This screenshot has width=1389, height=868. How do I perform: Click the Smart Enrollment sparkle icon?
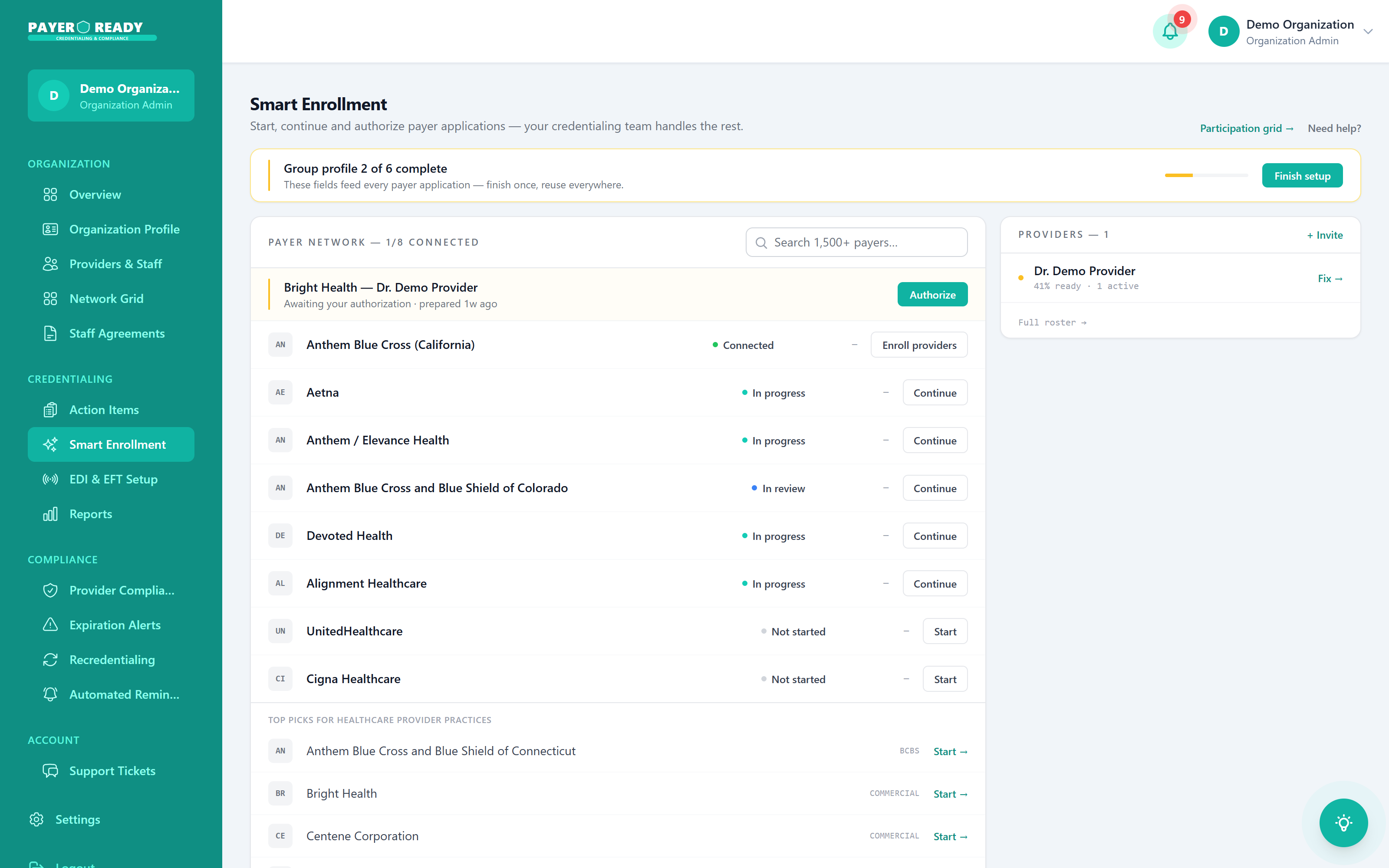click(50, 444)
